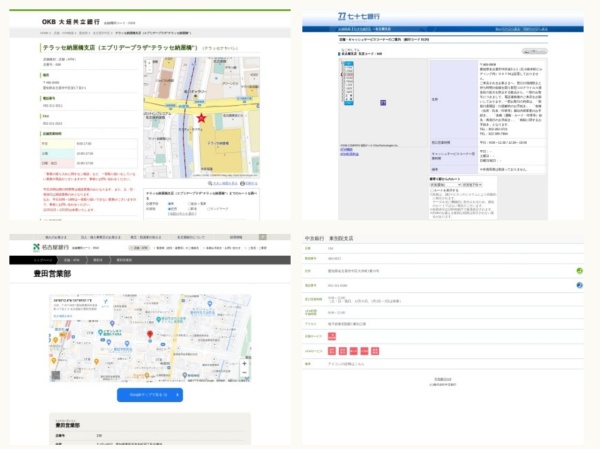Viewport: 600px width, 450px height.
Task: Open 店舗・ATM in Nagoya Bank breadcrumb
Action: point(72,260)
